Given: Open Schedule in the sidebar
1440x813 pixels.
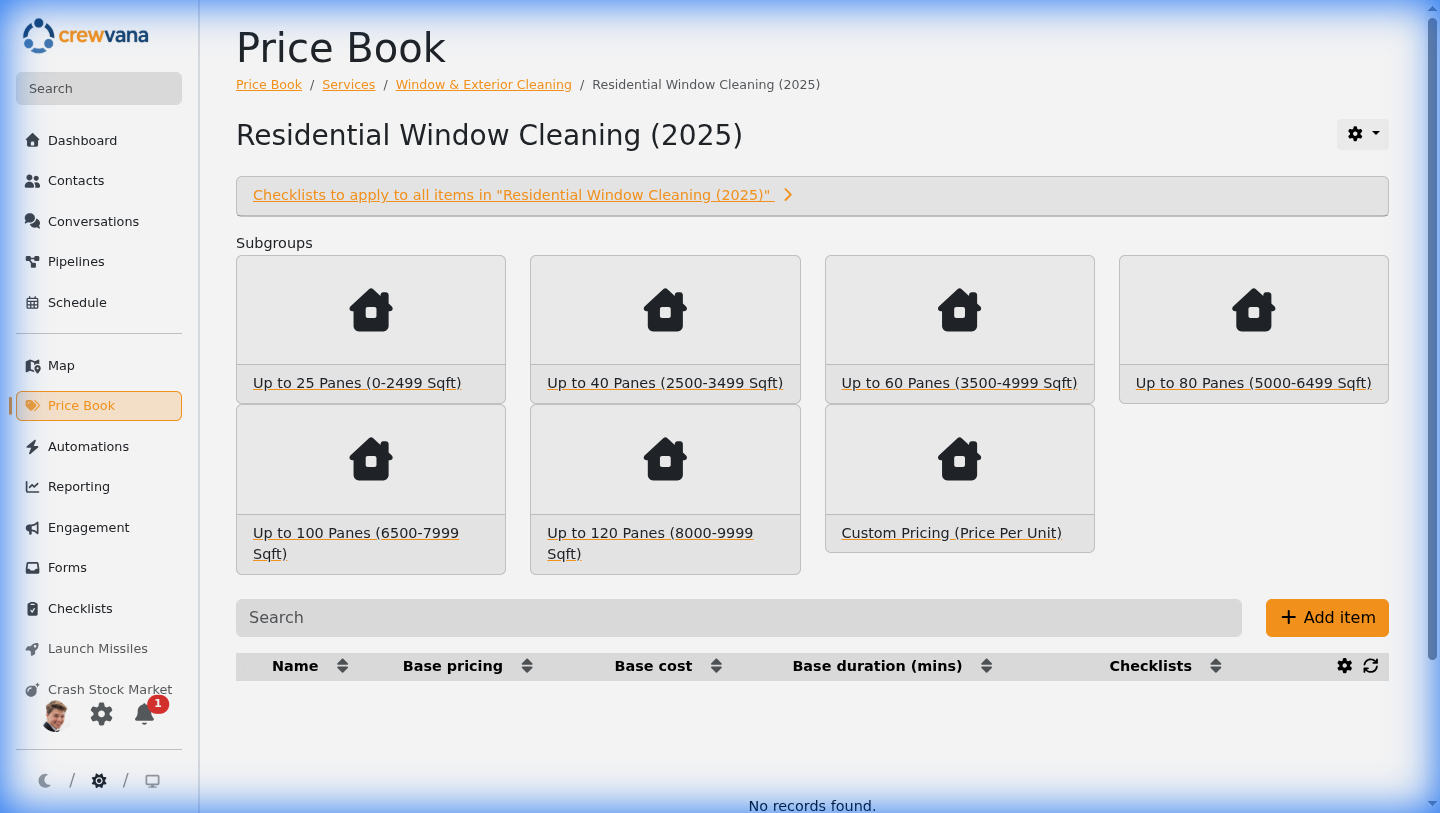Looking at the screenshot, I should [77, 303].
